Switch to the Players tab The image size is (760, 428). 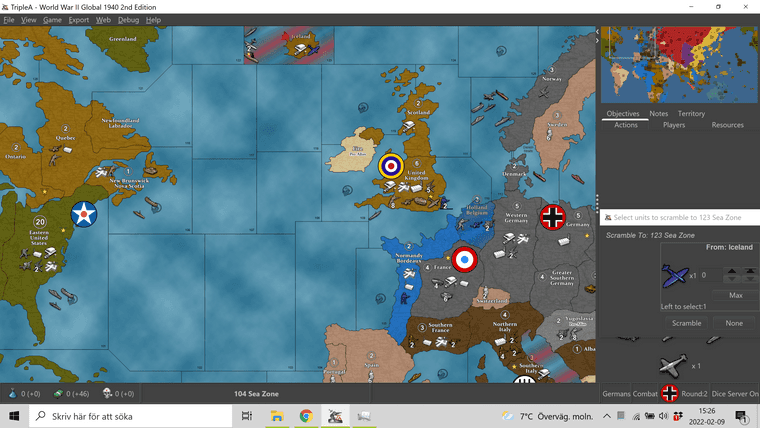pos(674,125)
